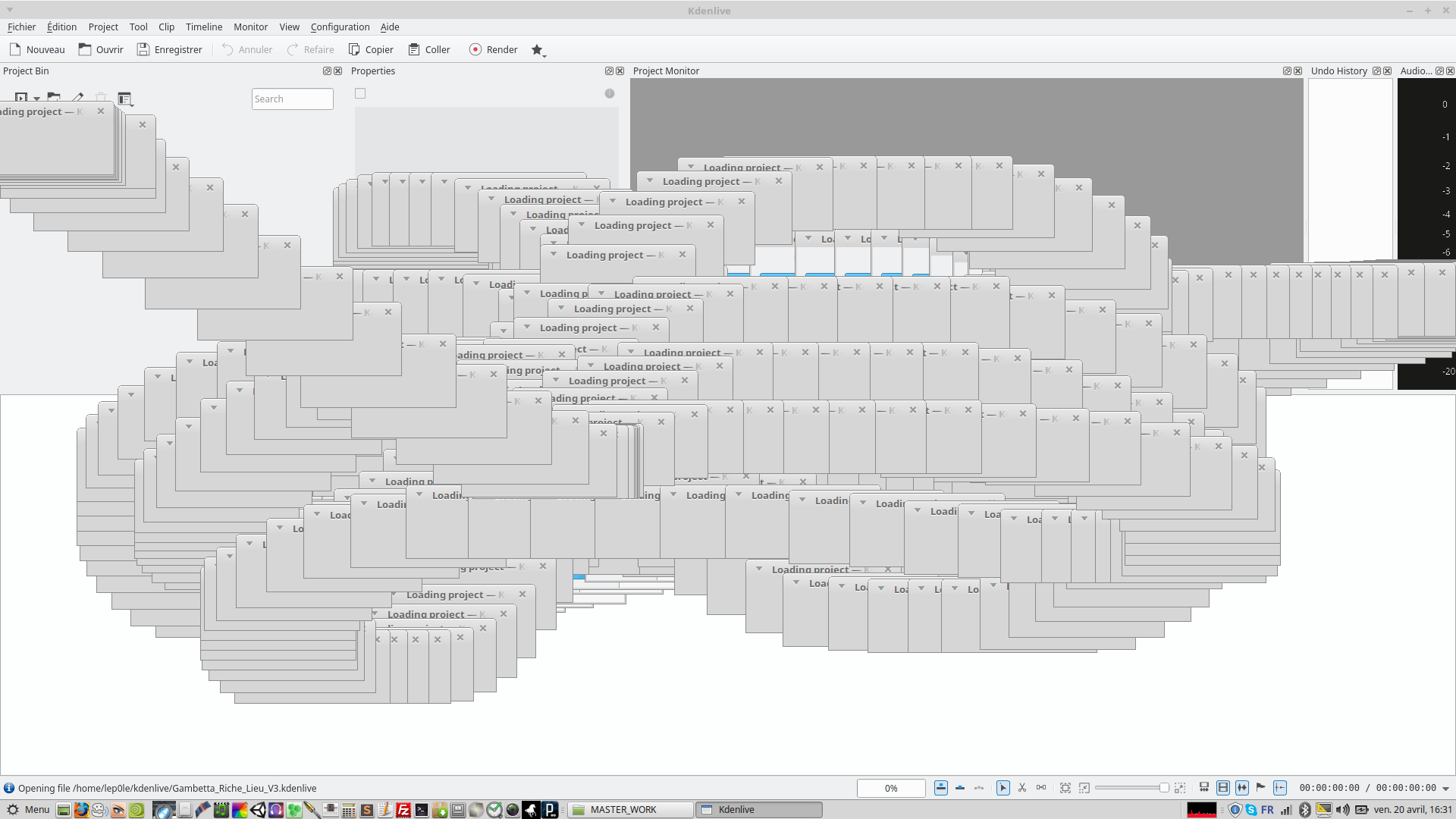
Task: Toggle the show video thumbnails button
Action: pos(1222,788)
